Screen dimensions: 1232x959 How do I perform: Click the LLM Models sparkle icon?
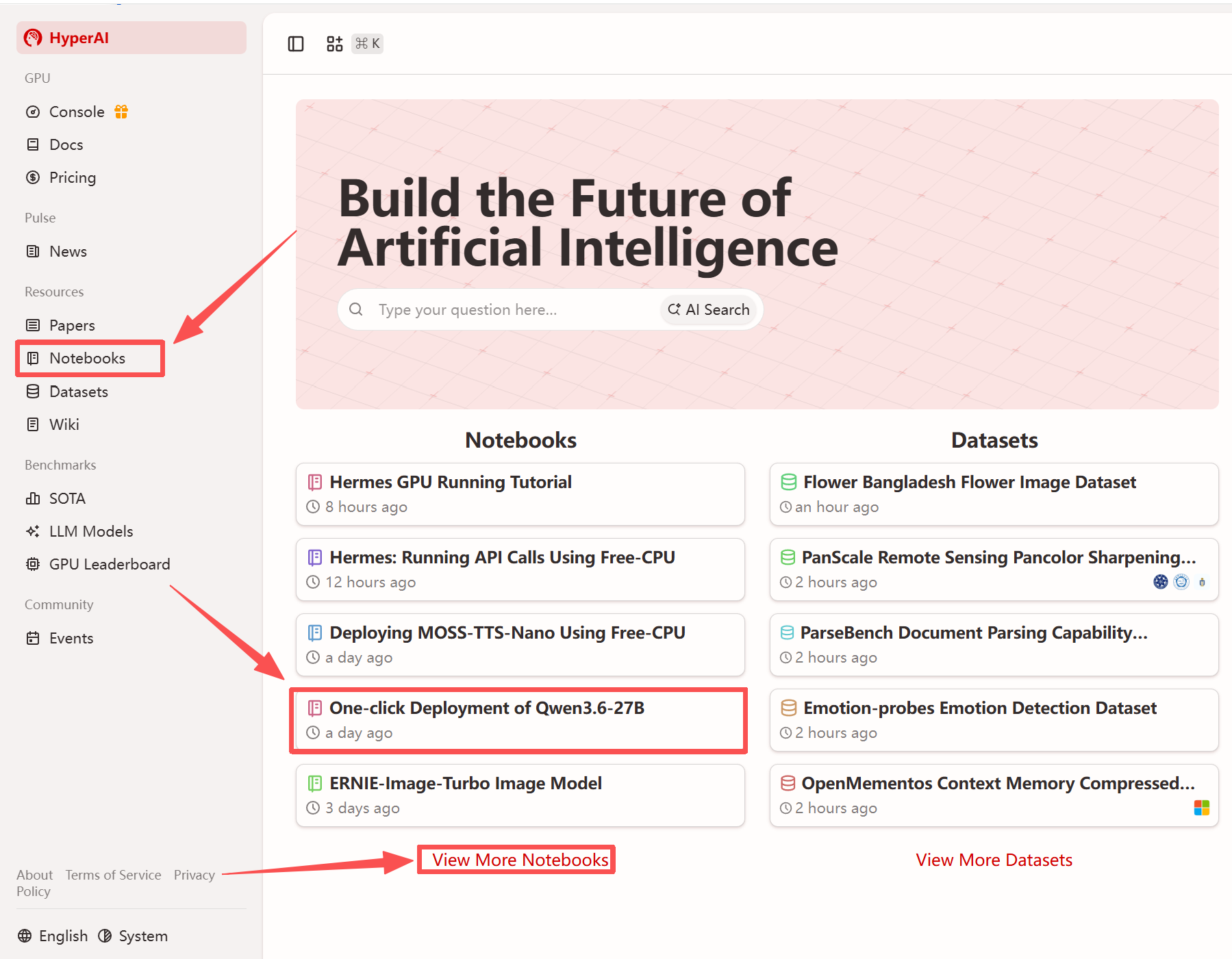click(x=33, y=531)
